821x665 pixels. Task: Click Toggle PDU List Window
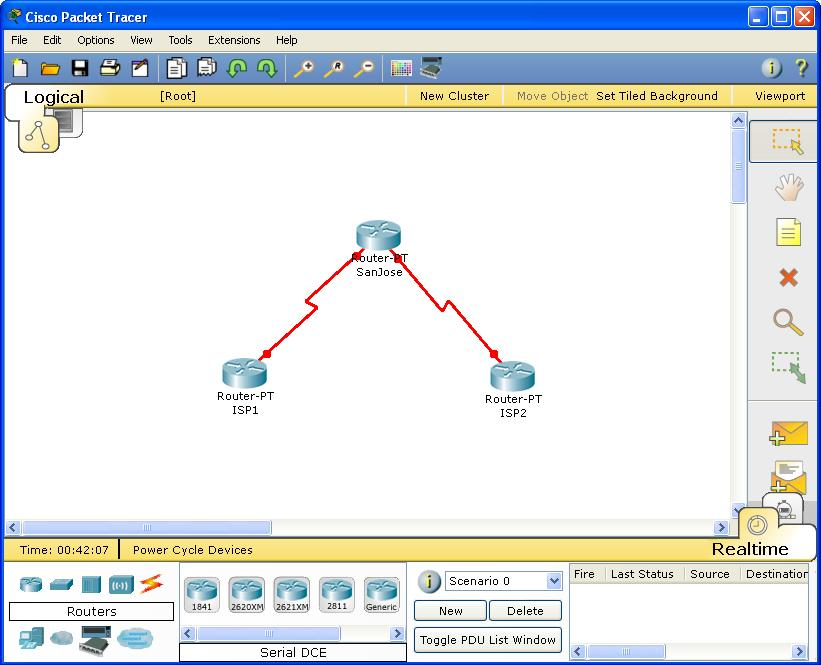[488, 640]
